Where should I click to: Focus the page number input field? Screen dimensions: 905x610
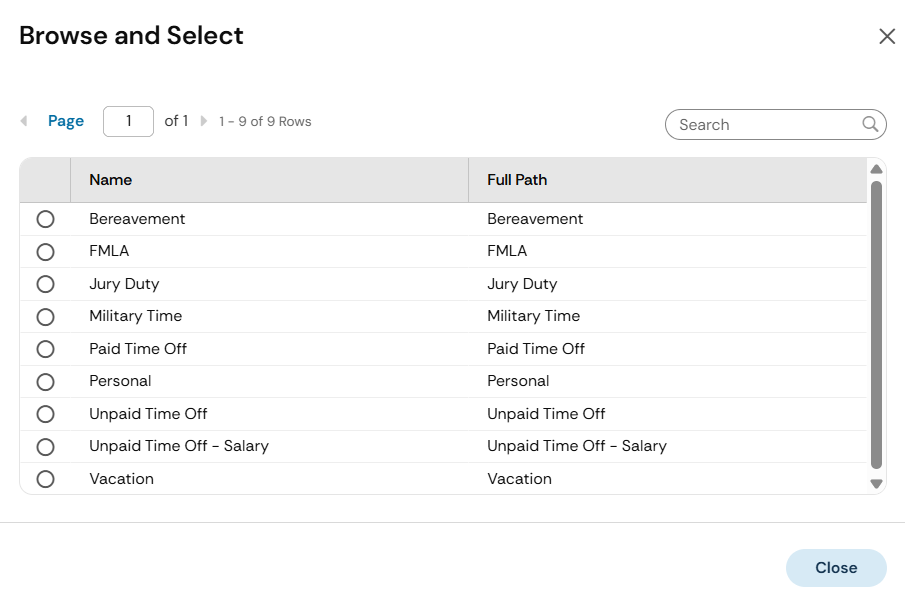128,121
